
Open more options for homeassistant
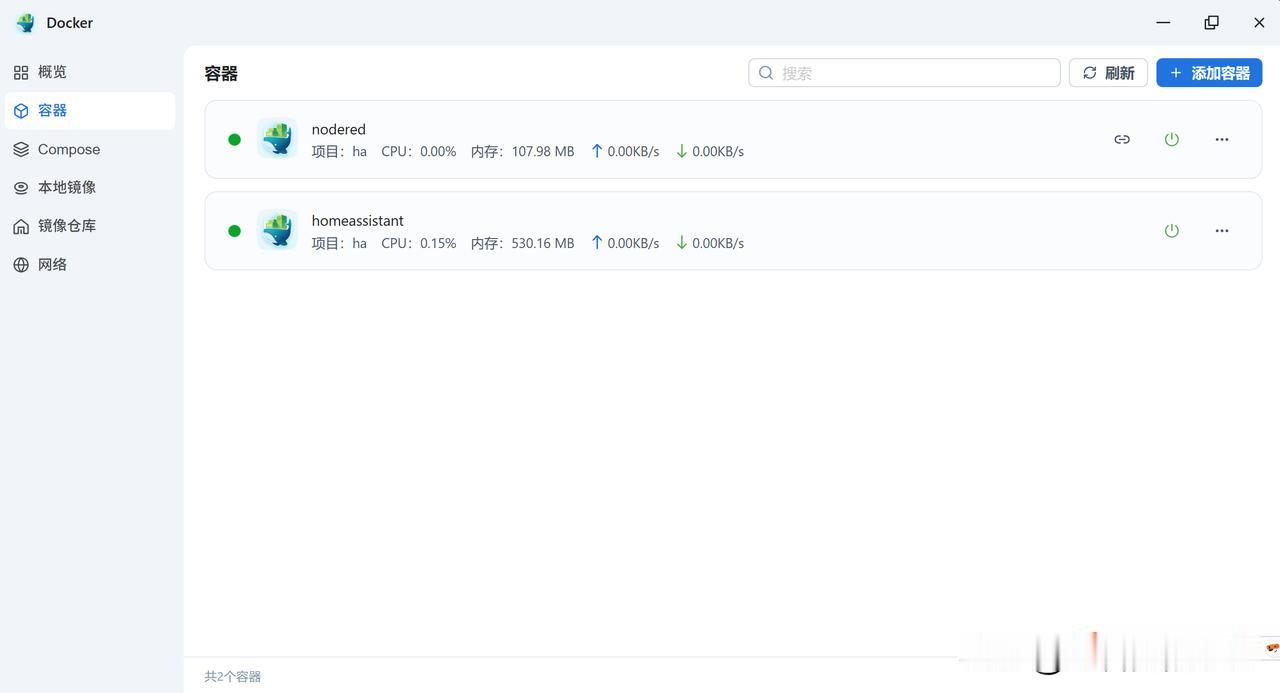pyautogui.click(x=1222, y=231)
